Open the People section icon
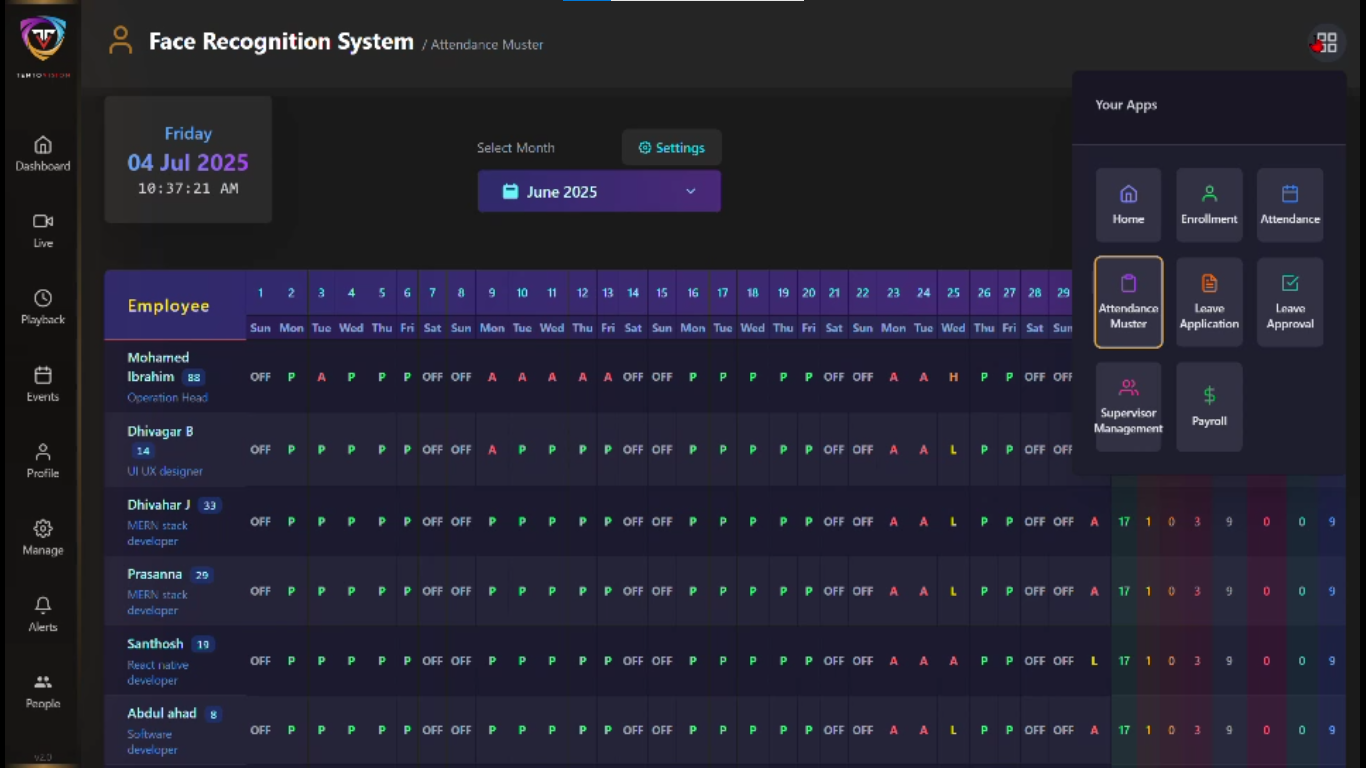1366x768 pixels. click(43, 691)
